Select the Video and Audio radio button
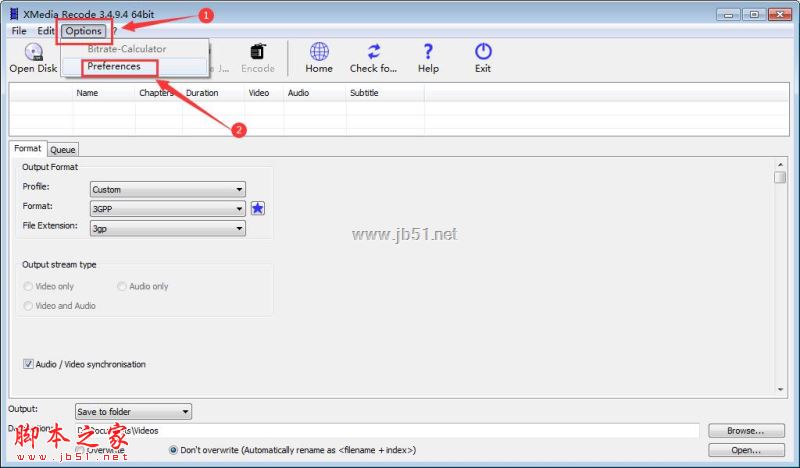The height and width of the screenshot is (468, 800). pos(28,306)
